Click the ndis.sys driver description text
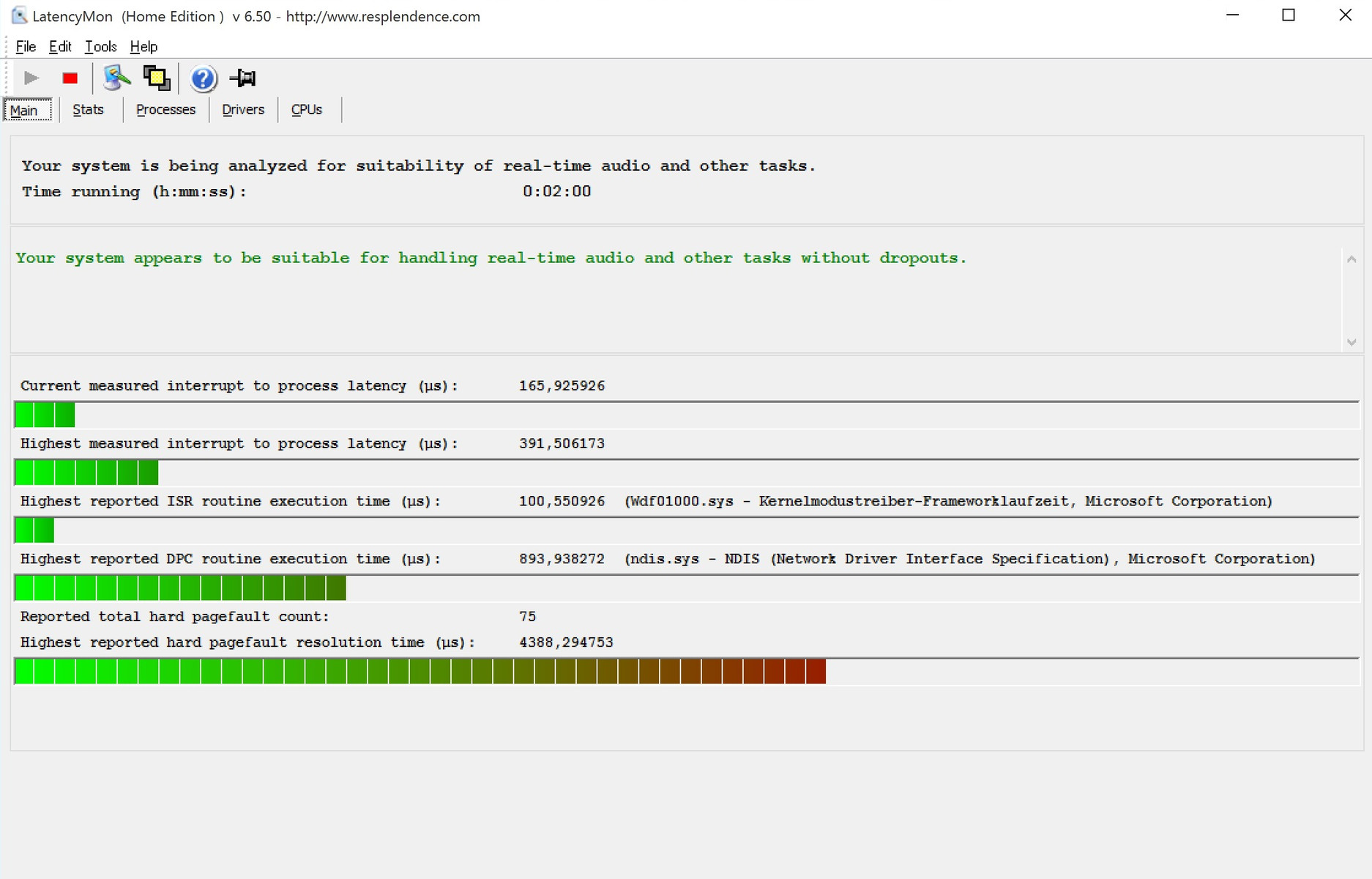Viewport: 1372px width, 879px height. click(x=969, y=560)
